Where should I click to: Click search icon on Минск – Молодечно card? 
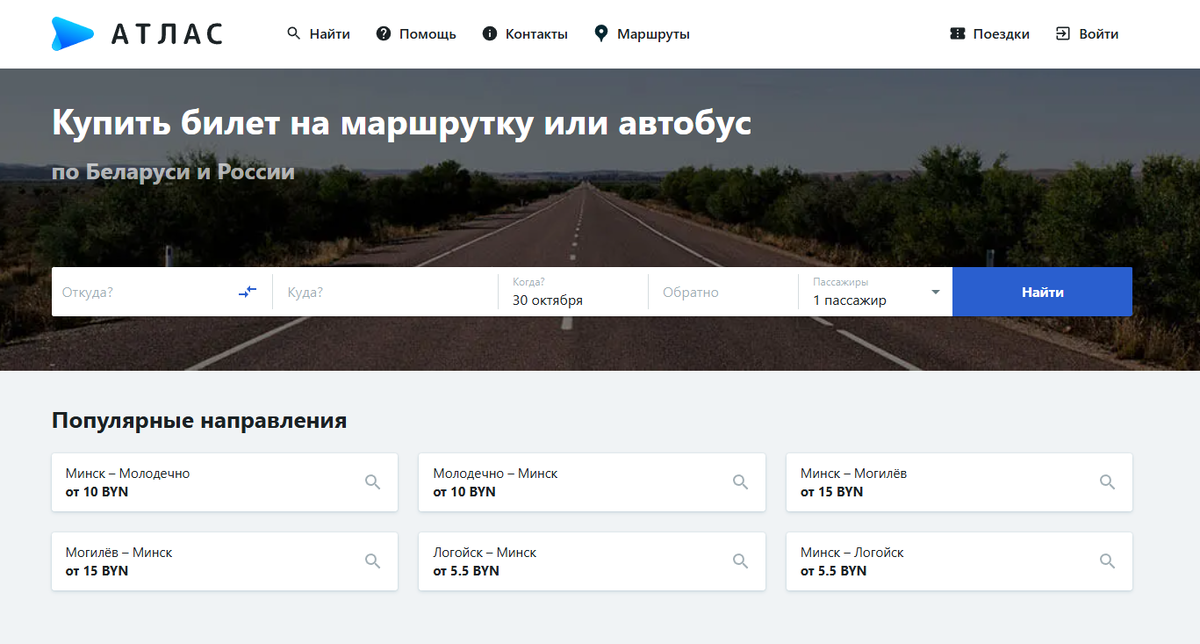[x=373, y=482]
